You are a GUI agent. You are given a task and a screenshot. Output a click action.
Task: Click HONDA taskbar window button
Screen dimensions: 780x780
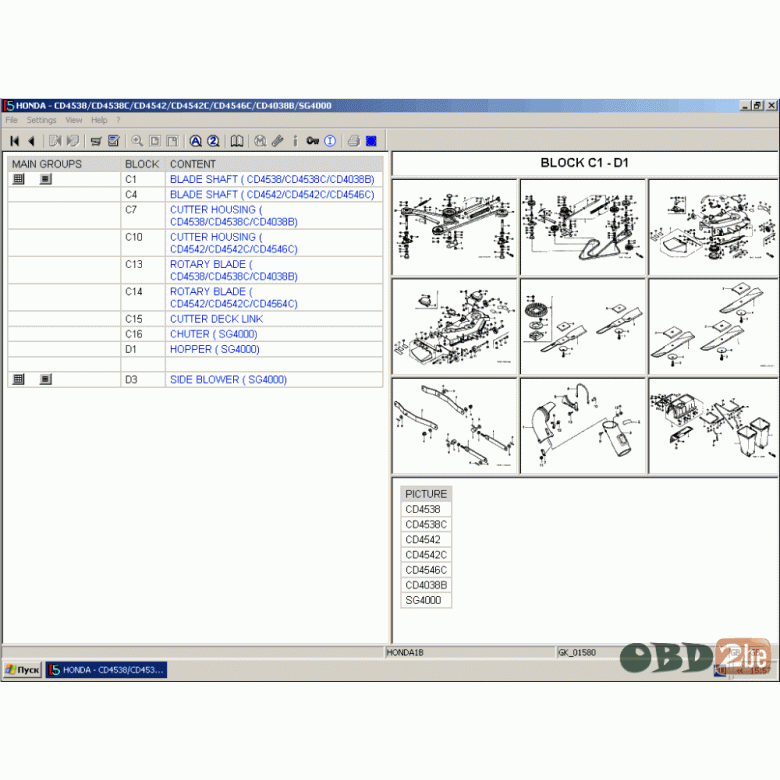(106, 670)
